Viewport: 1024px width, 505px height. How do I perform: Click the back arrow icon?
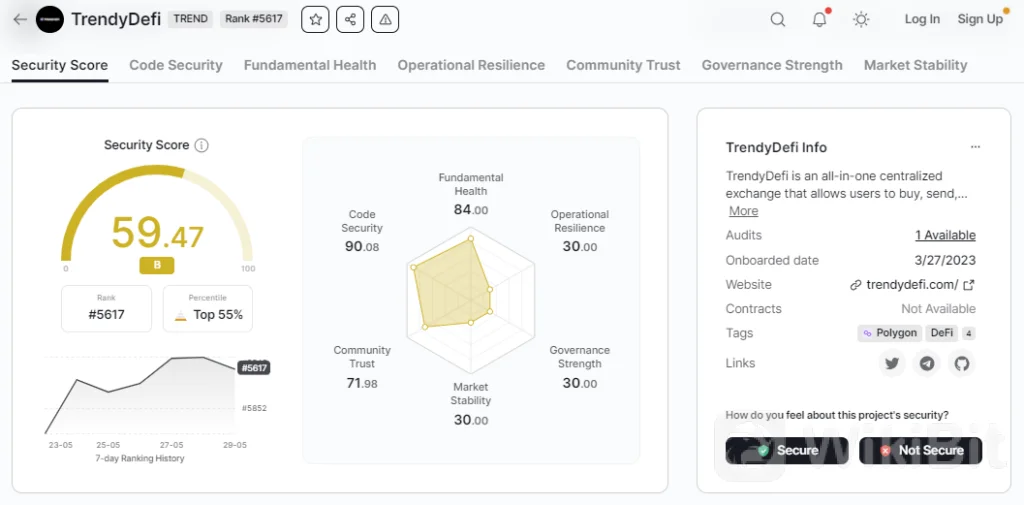click(20, 19)
